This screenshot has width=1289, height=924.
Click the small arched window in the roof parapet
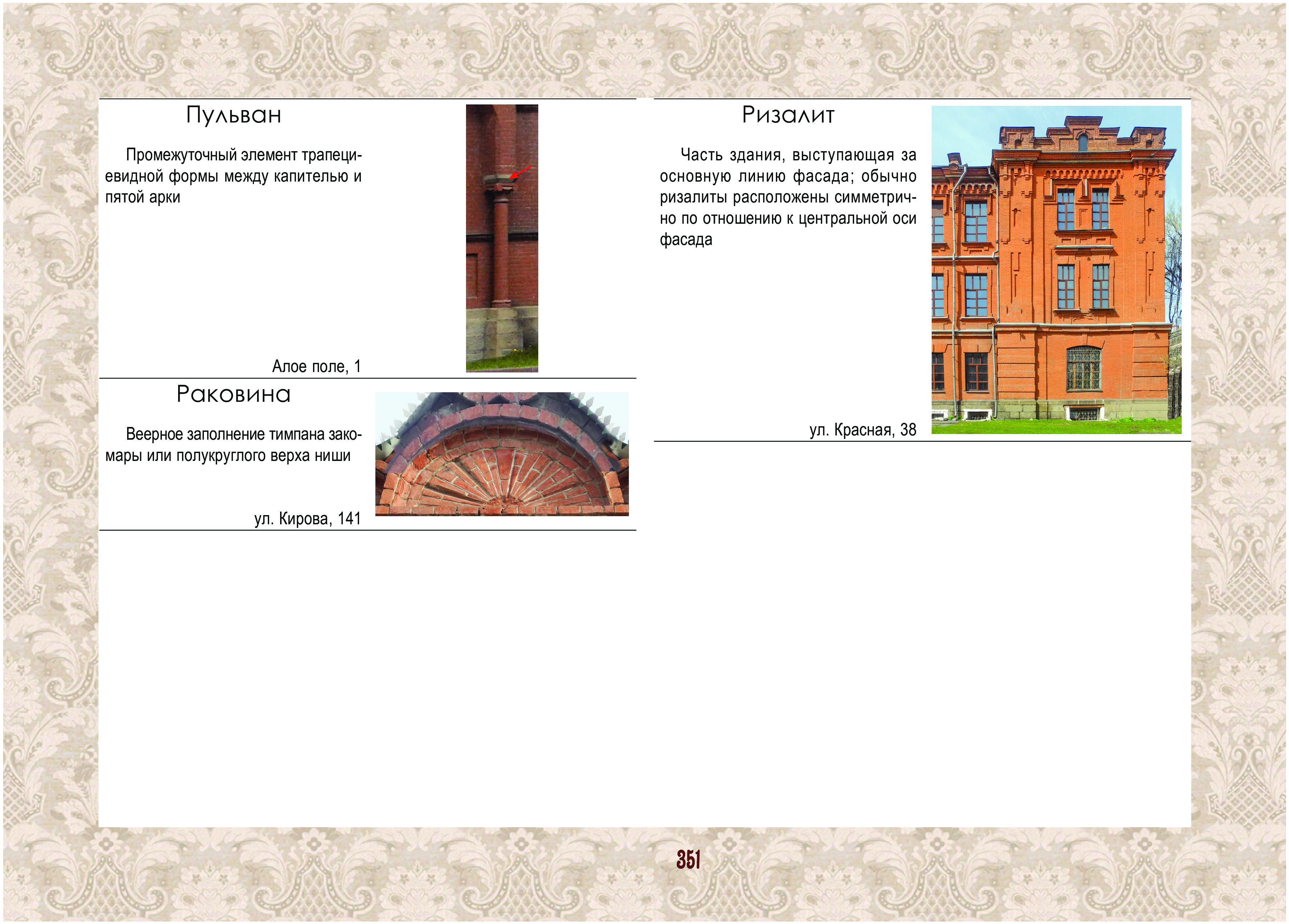[1083, 143]
